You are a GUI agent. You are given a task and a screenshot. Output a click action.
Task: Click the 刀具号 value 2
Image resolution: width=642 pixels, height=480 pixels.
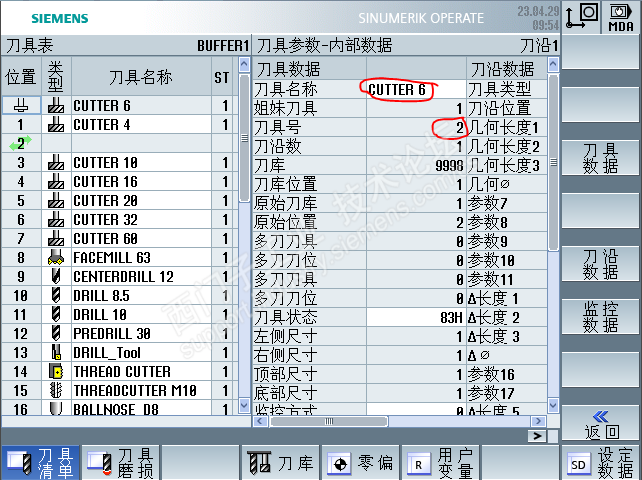point(460,128)
